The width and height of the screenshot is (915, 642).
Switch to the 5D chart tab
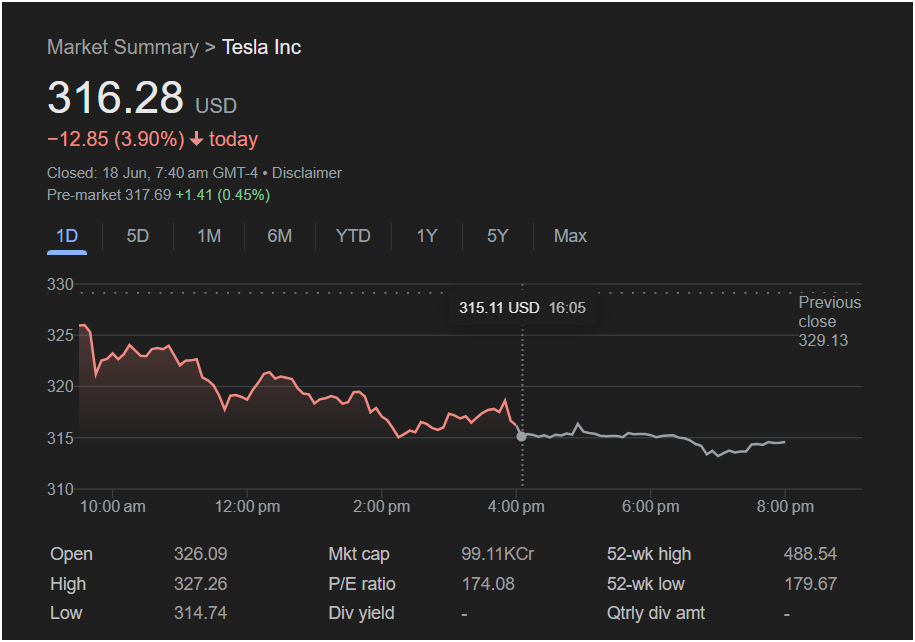[138, 236]
